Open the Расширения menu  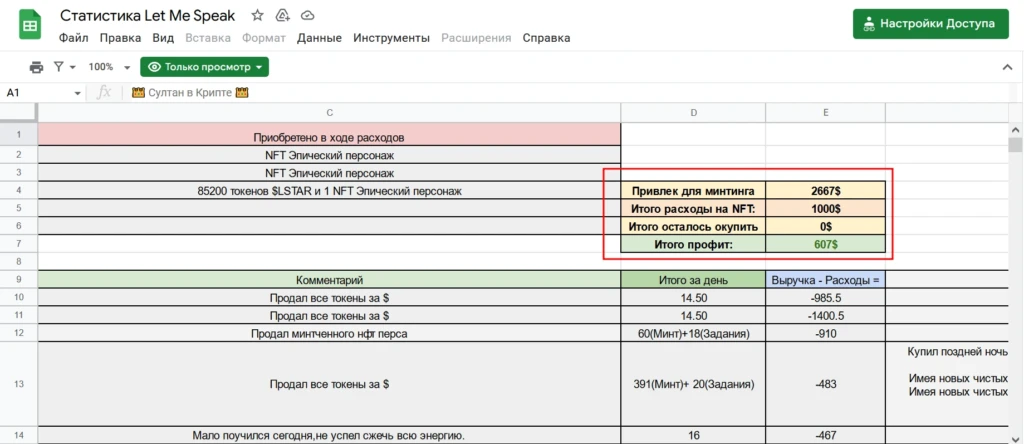[476, 38]
